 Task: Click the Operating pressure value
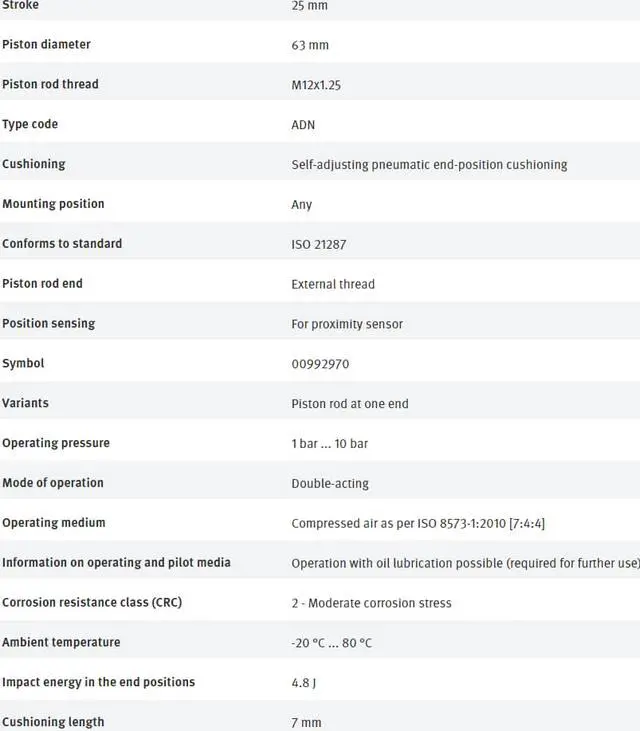tap(330, 443)
